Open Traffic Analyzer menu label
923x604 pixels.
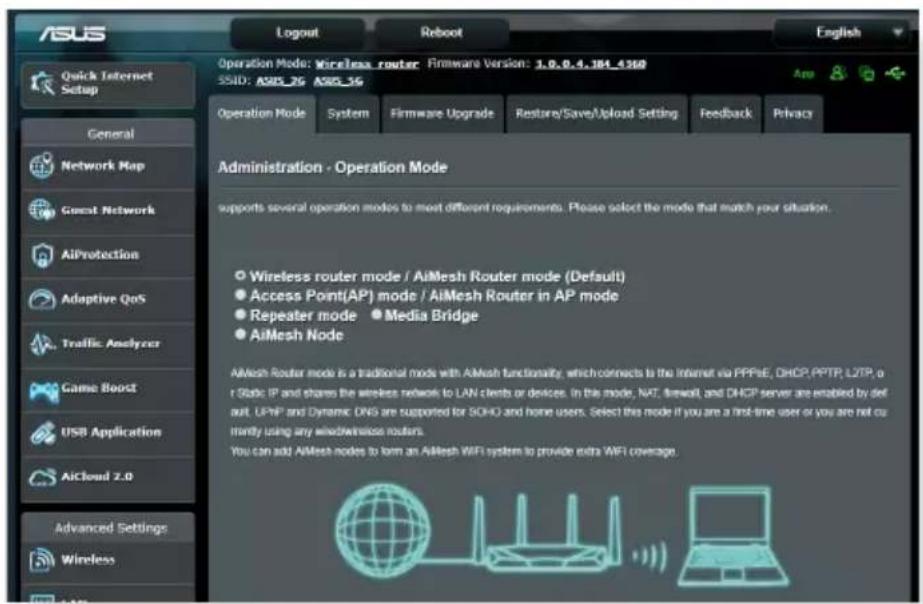(111, 343)
